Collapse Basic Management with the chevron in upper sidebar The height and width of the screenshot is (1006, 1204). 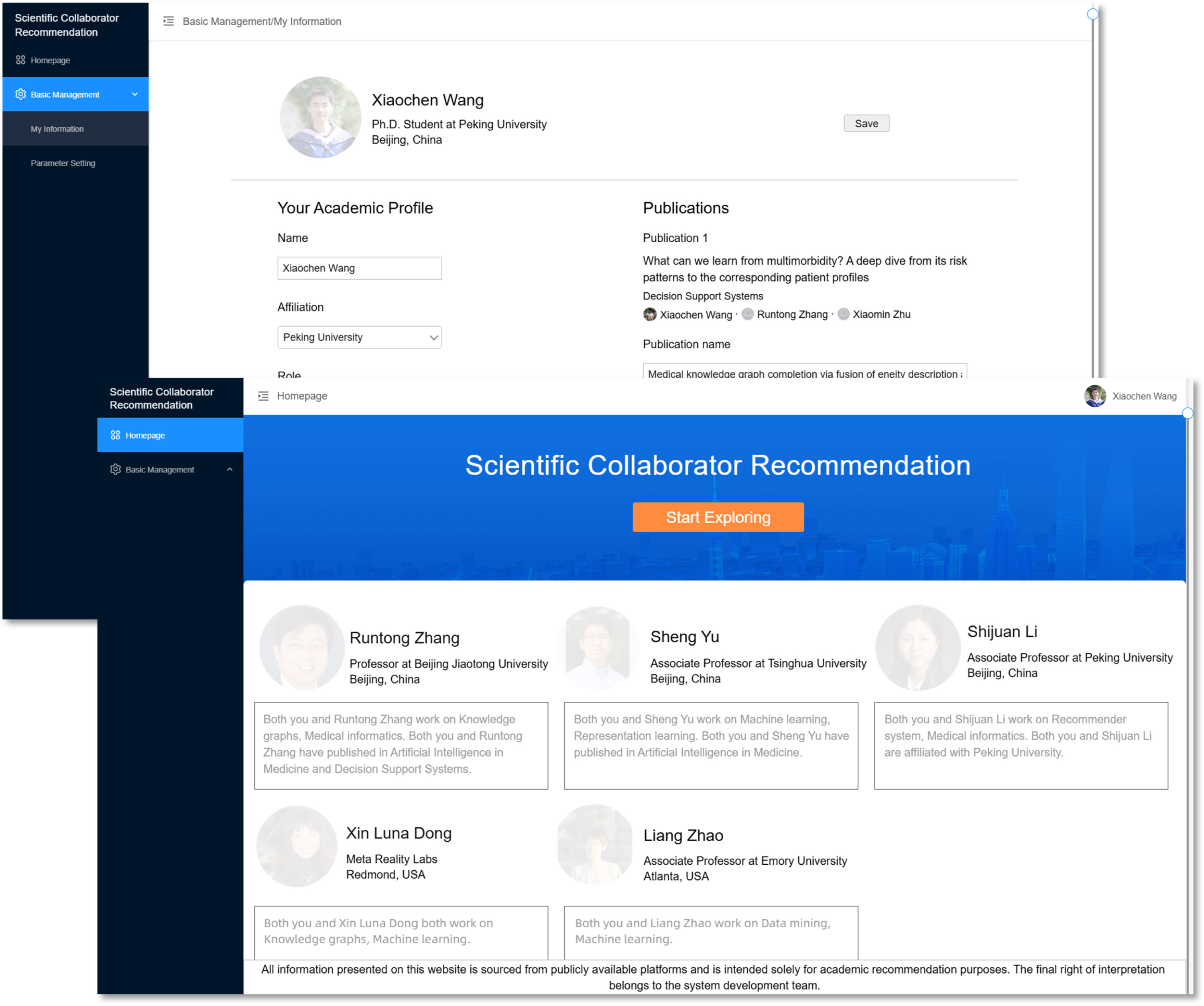pos(135,94)
